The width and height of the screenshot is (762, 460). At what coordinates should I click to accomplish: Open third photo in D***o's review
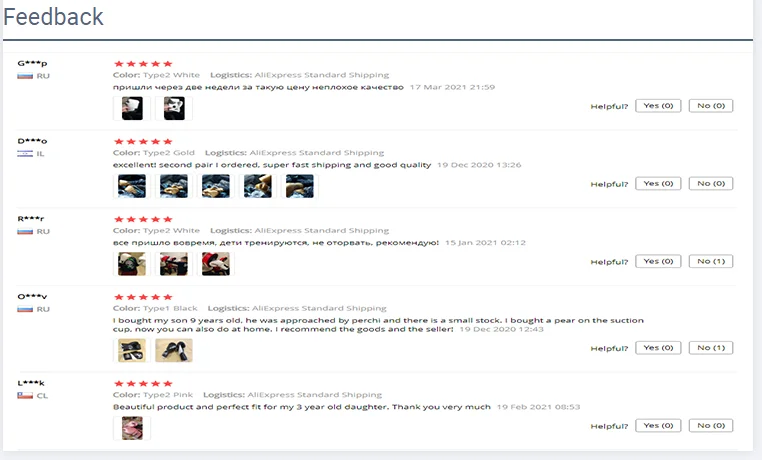tap(216, 186)
